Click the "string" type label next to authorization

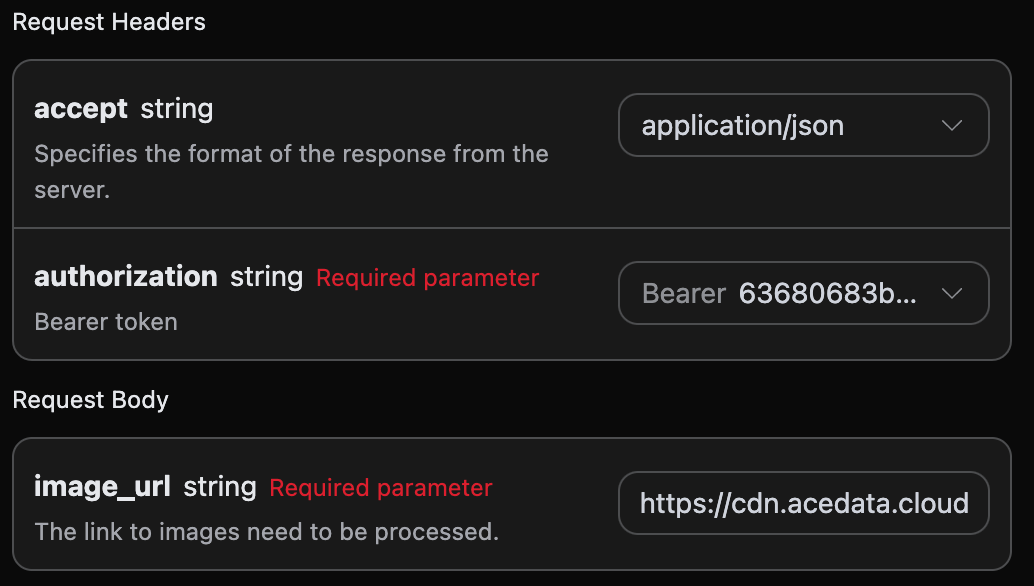(x=267, y=277)
